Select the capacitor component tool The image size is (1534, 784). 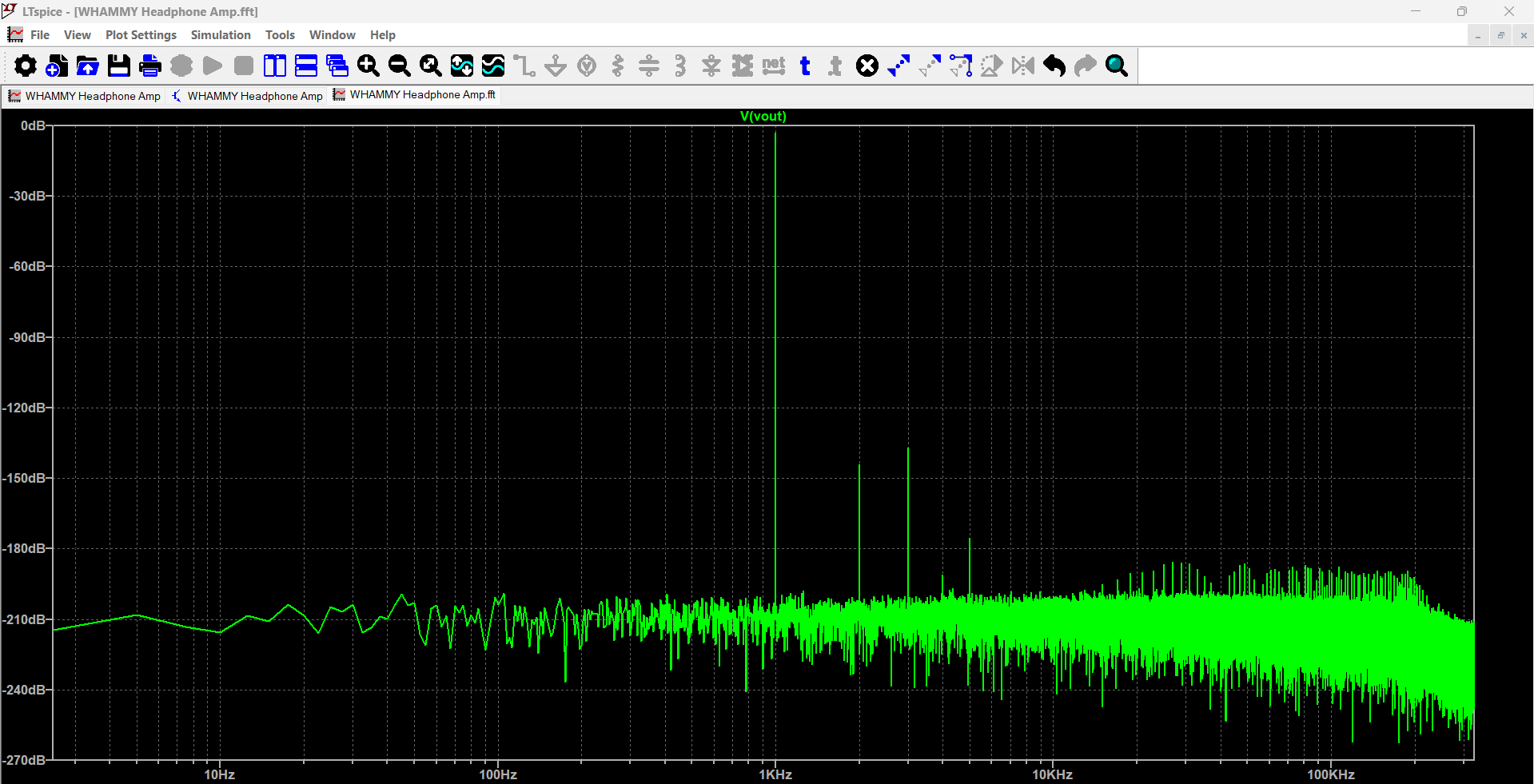tap(649, 66)
